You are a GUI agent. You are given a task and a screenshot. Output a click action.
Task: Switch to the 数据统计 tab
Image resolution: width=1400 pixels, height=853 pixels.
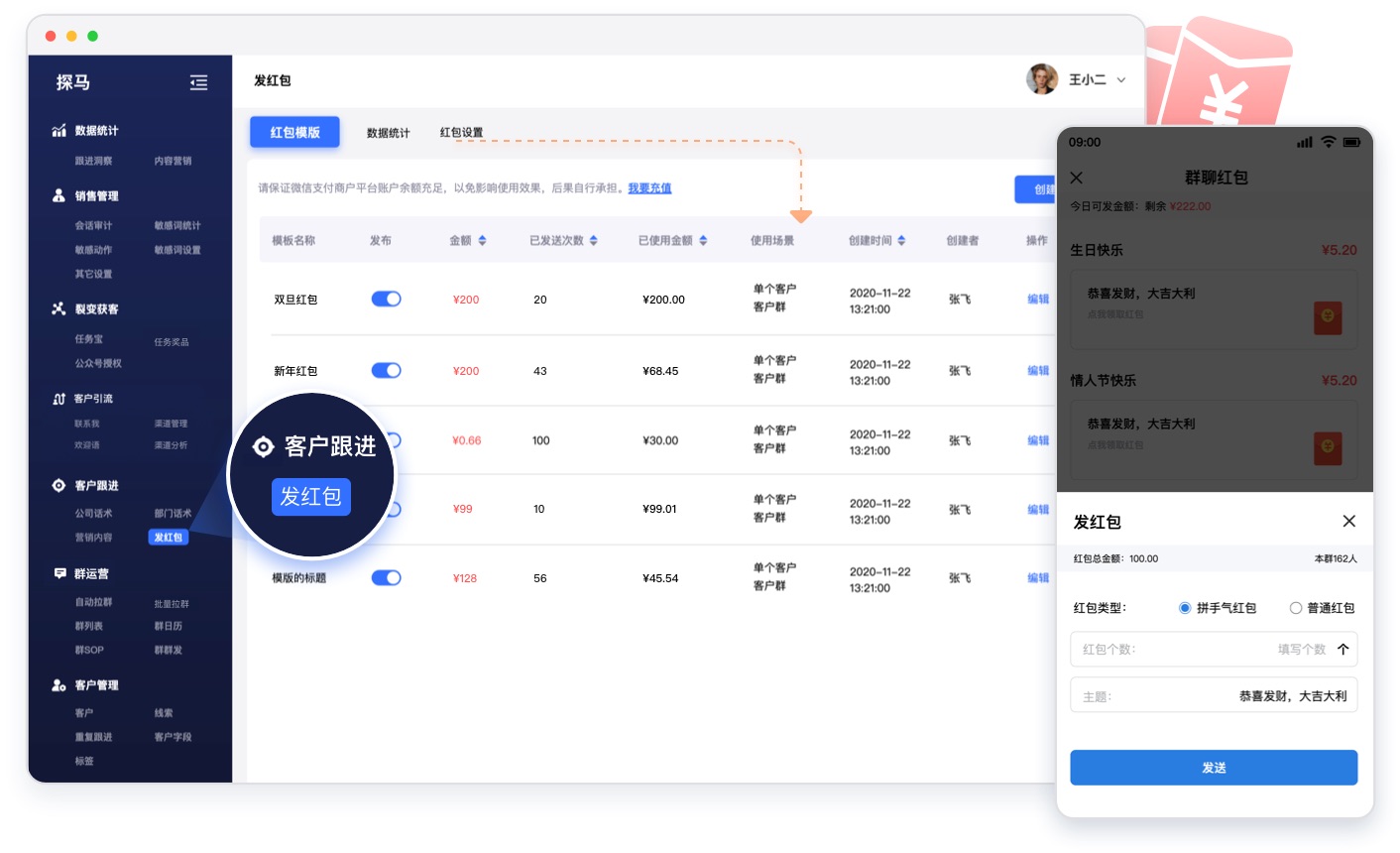(x=388, y=133)
